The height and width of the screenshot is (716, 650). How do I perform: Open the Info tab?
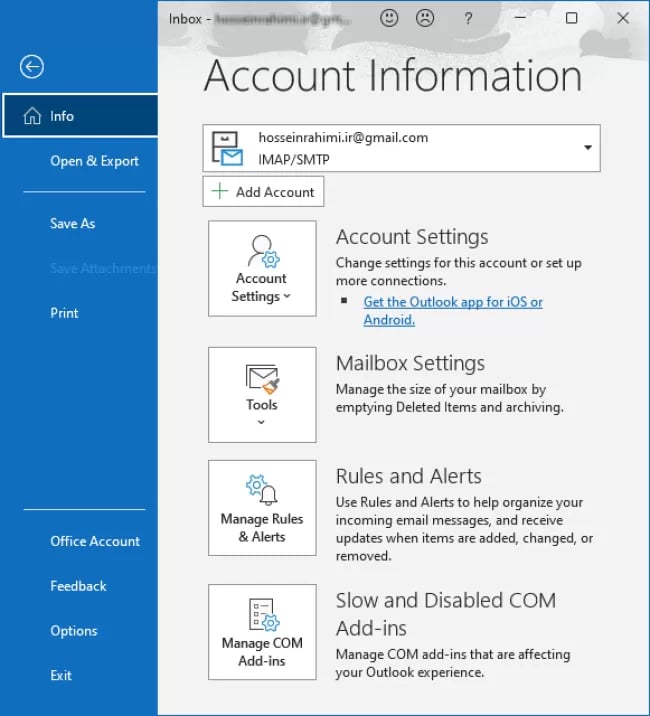pos(80,116)
